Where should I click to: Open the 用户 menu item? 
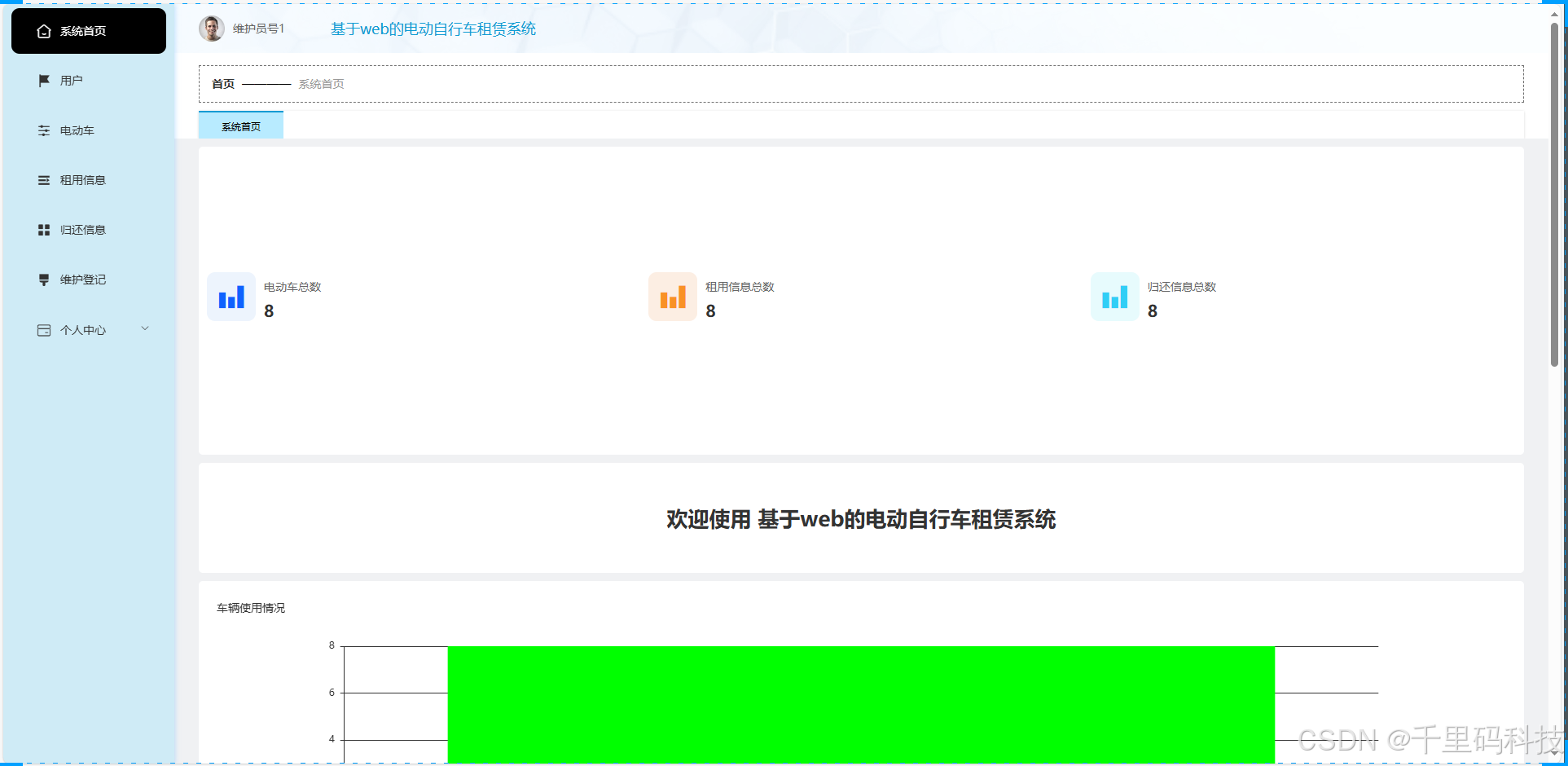(89, 81)
